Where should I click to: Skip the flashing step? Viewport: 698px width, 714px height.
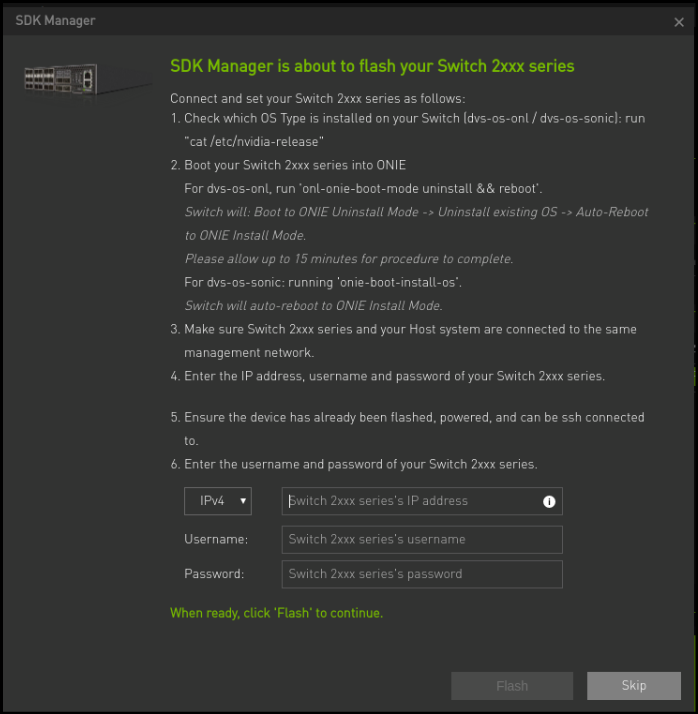(x=634, y=686)
